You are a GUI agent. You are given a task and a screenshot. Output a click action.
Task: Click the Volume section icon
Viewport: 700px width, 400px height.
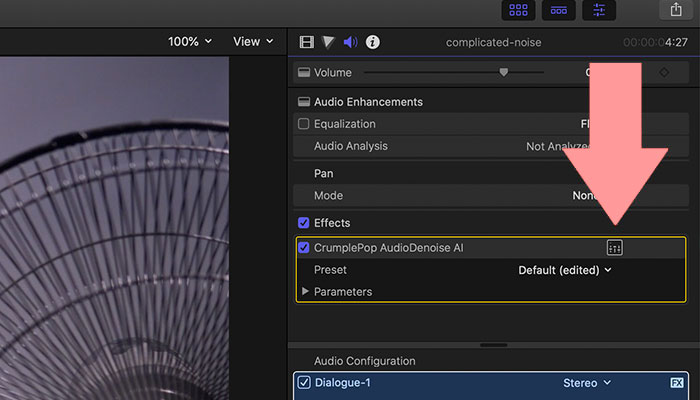point(304,72)
